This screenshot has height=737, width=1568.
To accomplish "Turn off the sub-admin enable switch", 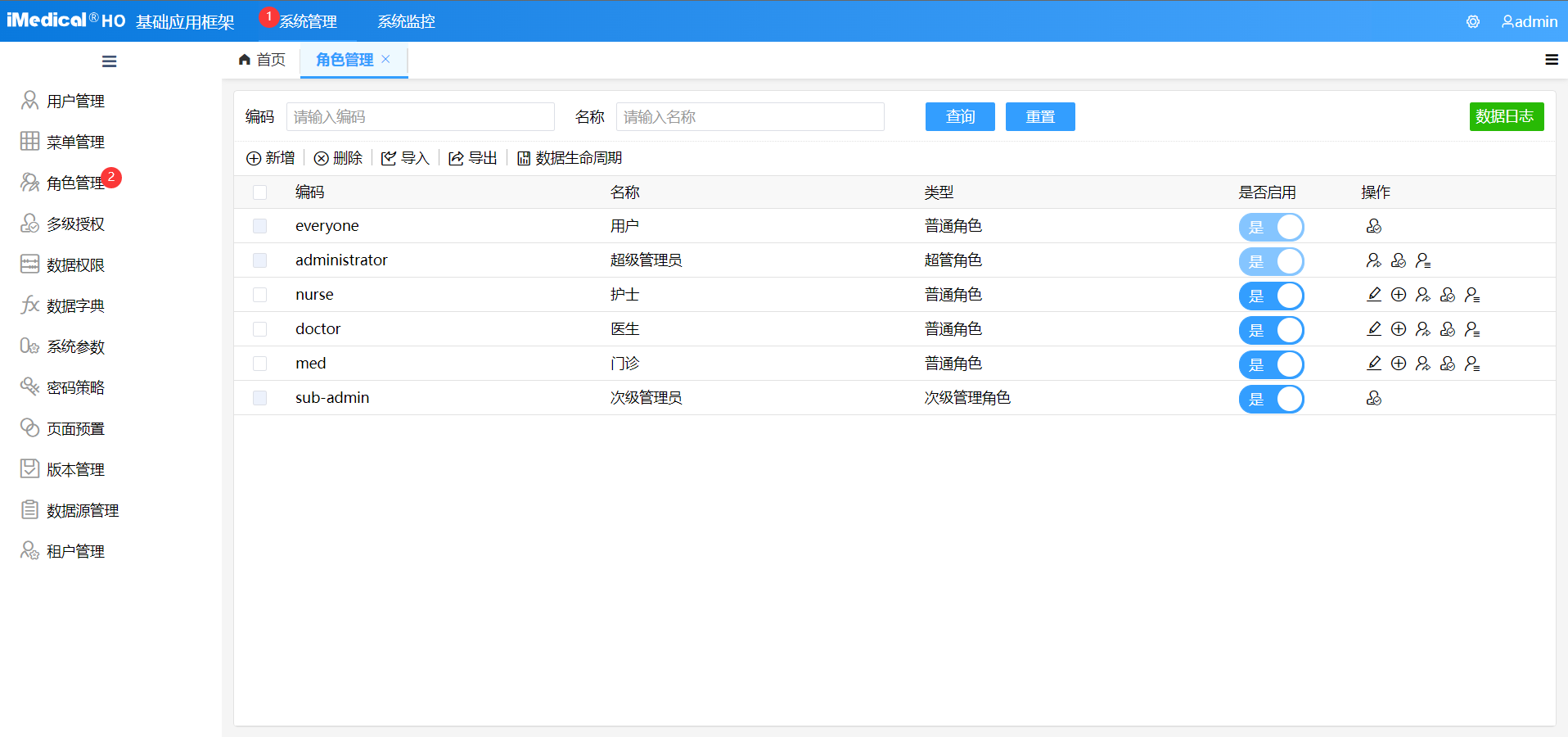I will click(1271, 399).
